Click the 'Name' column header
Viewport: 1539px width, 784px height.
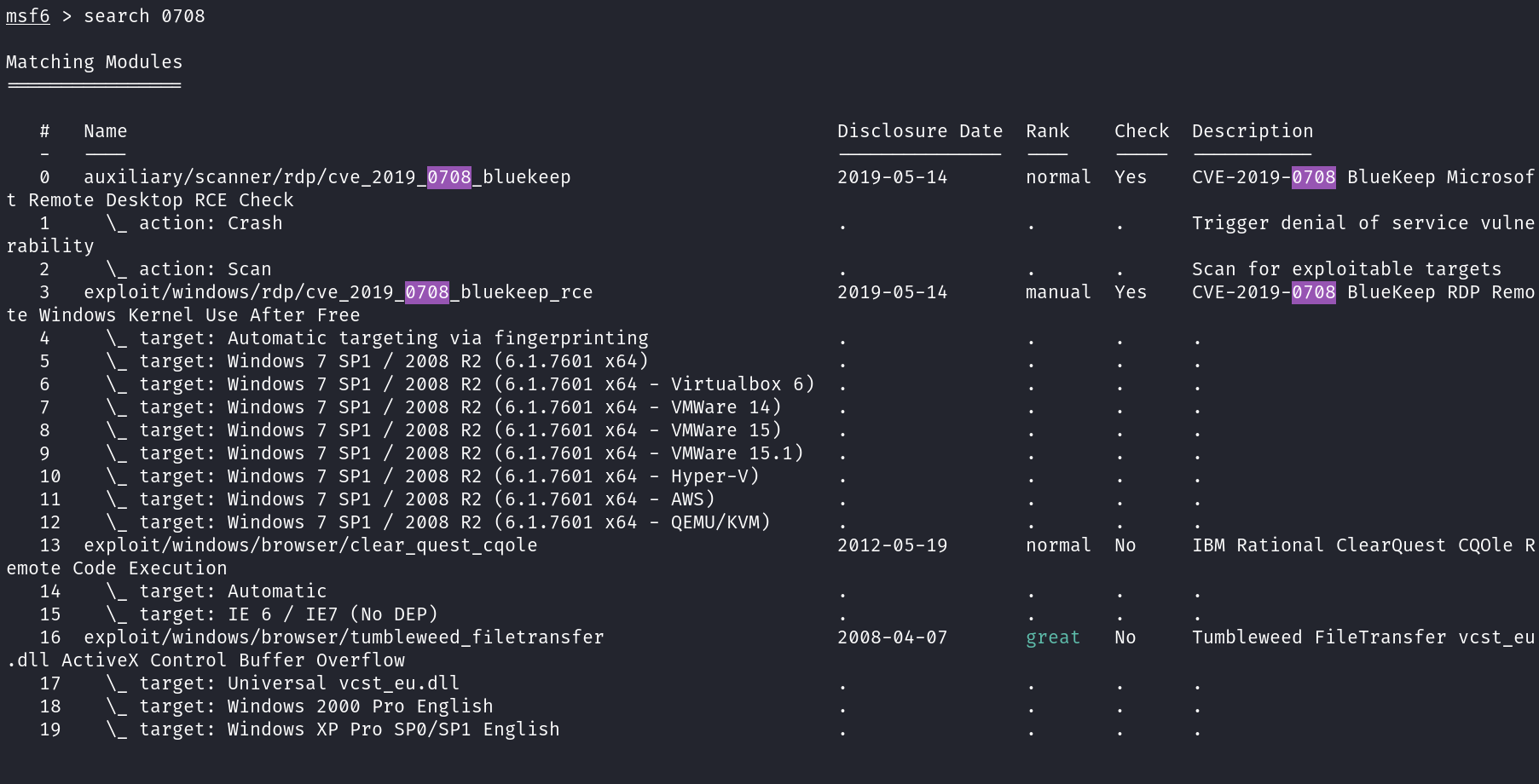click(x=105, y=131)
